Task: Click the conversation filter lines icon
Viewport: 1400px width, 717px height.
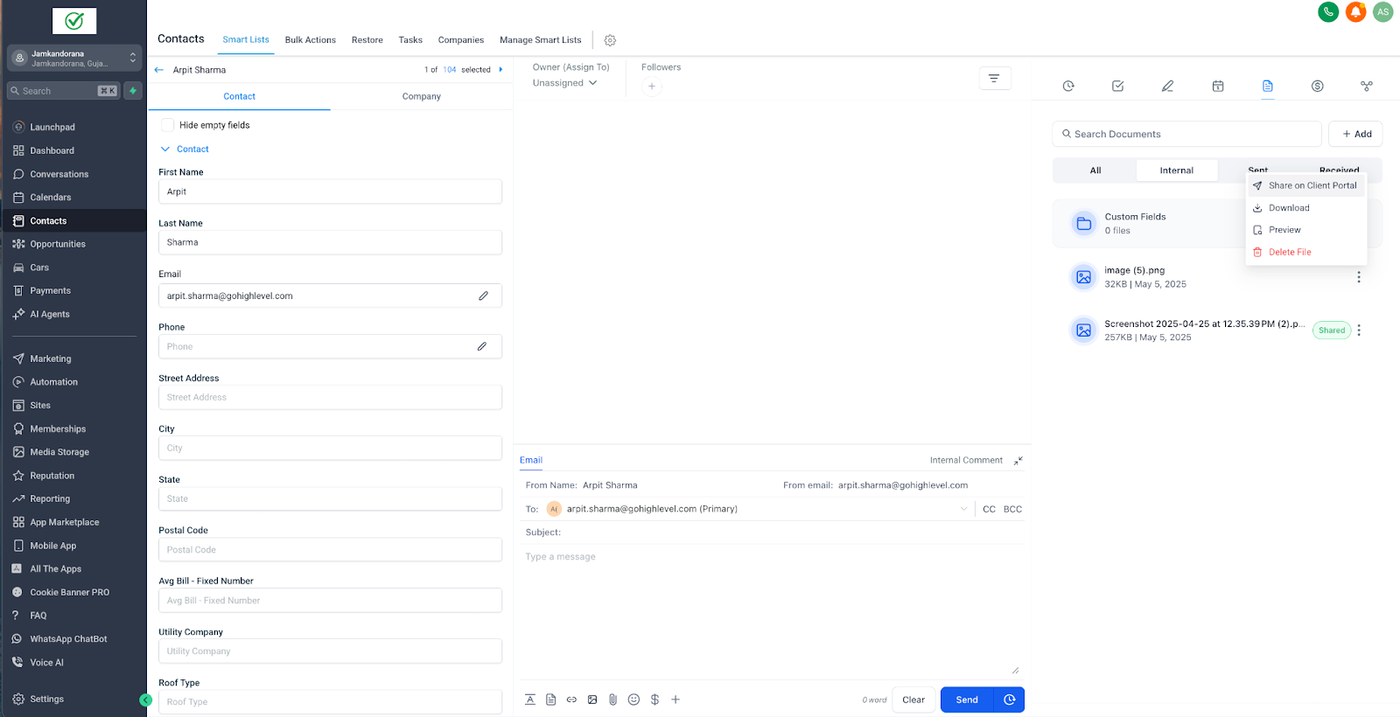Action: coord(994,78)
